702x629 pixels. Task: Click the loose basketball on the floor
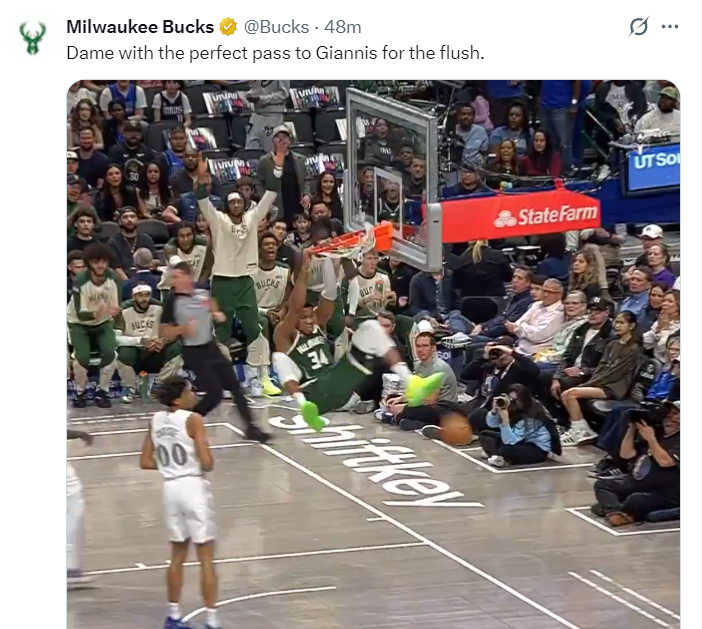point(456,428)
